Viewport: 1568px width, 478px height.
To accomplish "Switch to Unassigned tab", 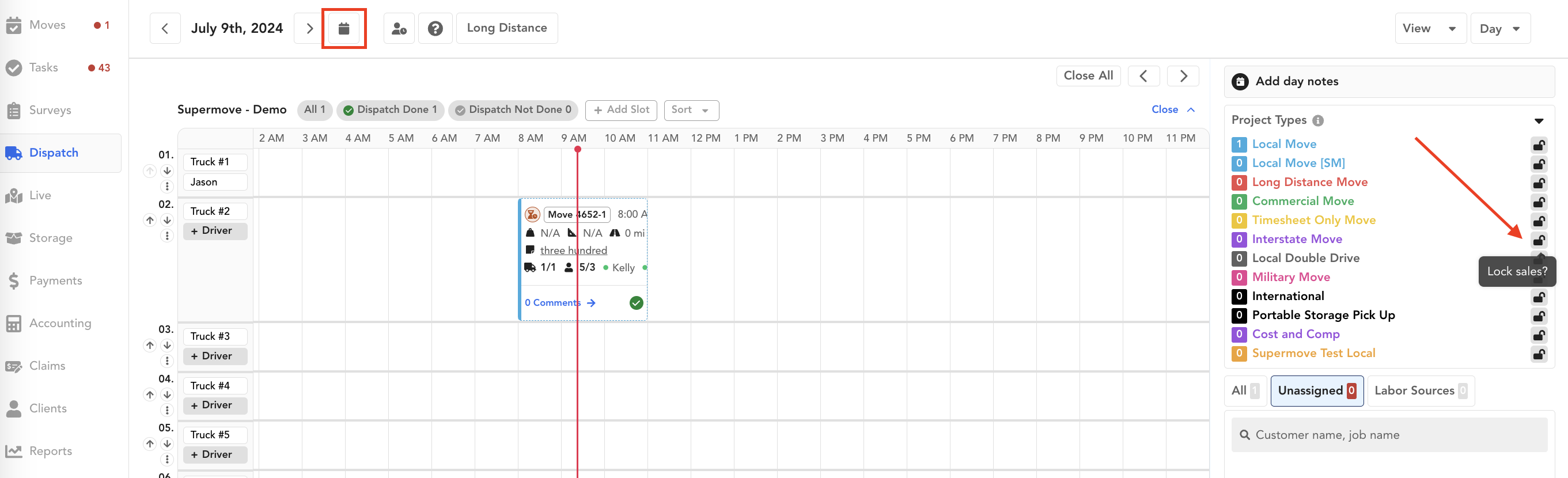I will [x=1317, y=391].
